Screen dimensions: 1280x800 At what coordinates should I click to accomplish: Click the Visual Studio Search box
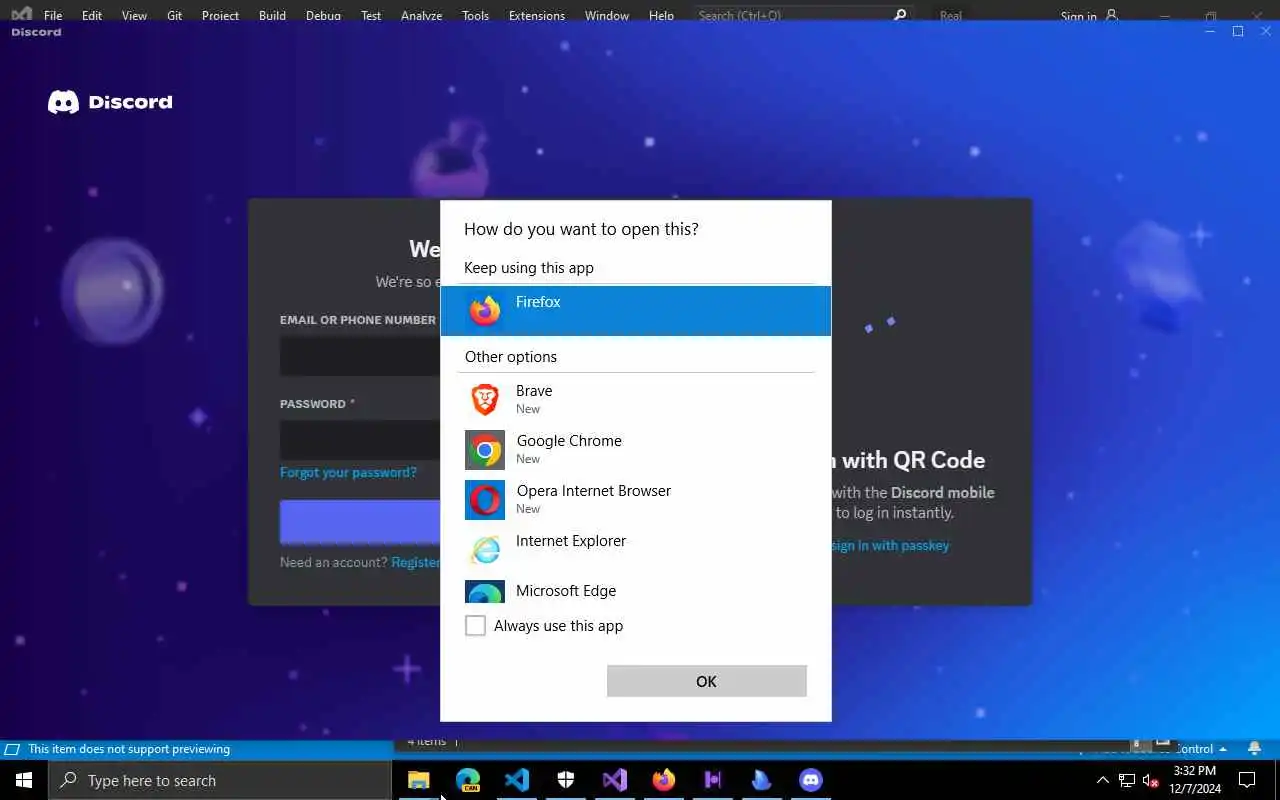(802, 16)
